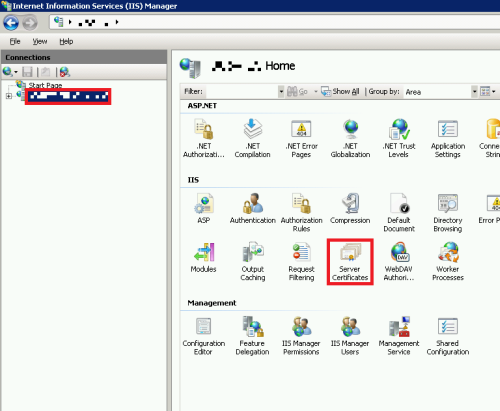The width and height of the screenshot is (500, 411).
Task: Open Default Document feature
Action: 399,212
